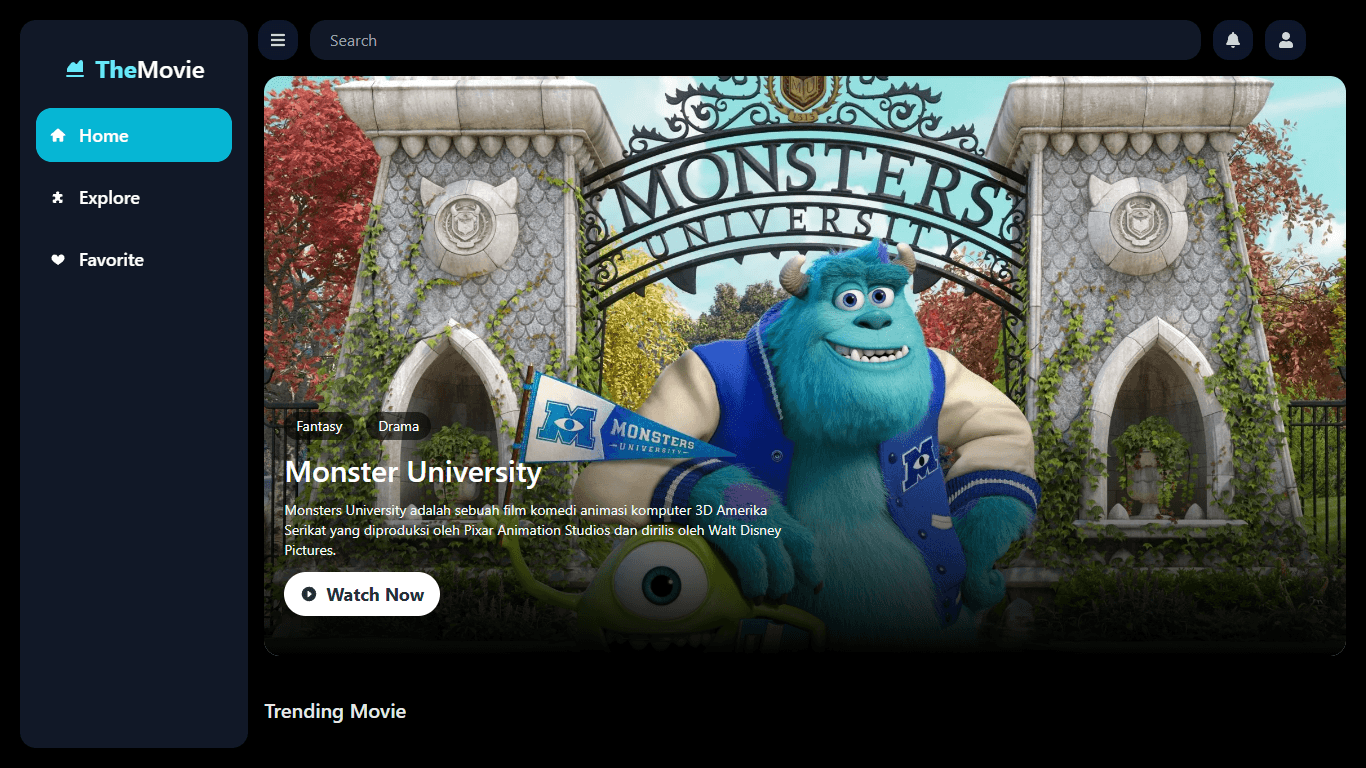Click the hamburger menu icon
Image resolution: width=1366 pixels, height=768 pixels.
coord(278,40)
